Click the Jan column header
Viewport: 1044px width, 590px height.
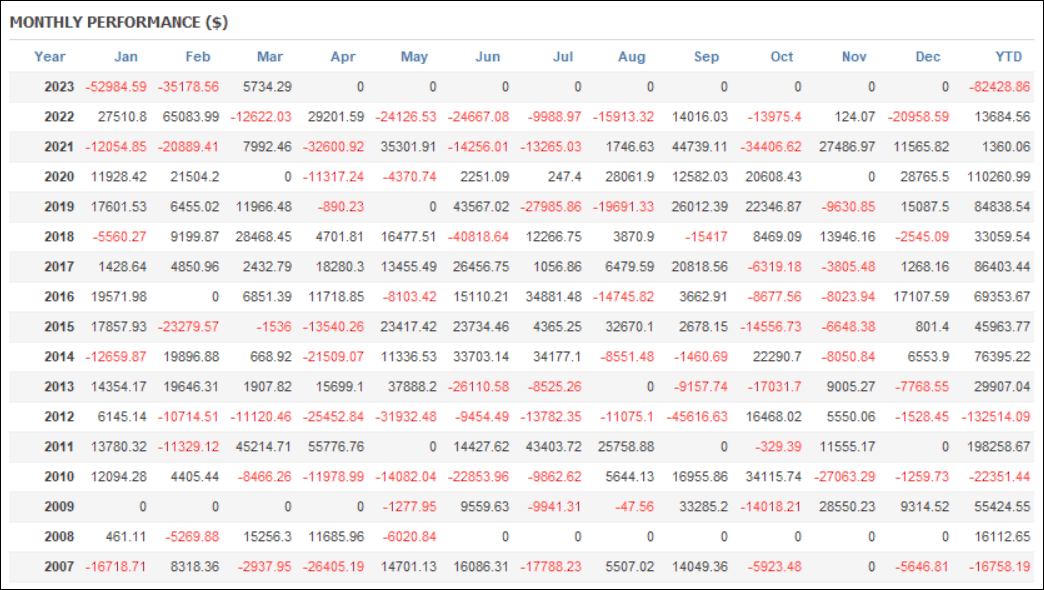126,57
